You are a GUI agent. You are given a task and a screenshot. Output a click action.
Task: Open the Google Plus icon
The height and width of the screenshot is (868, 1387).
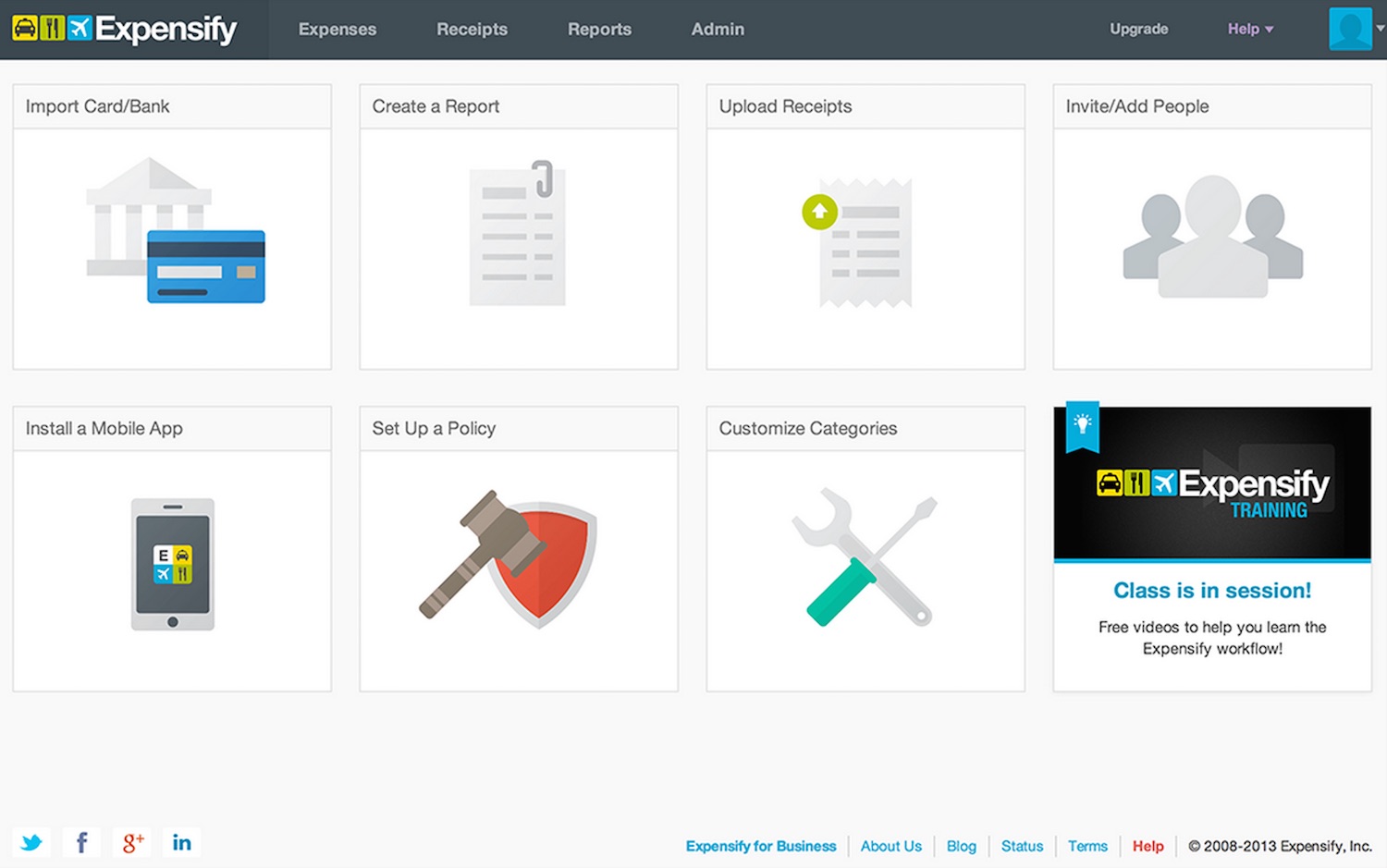coord(131,842)
